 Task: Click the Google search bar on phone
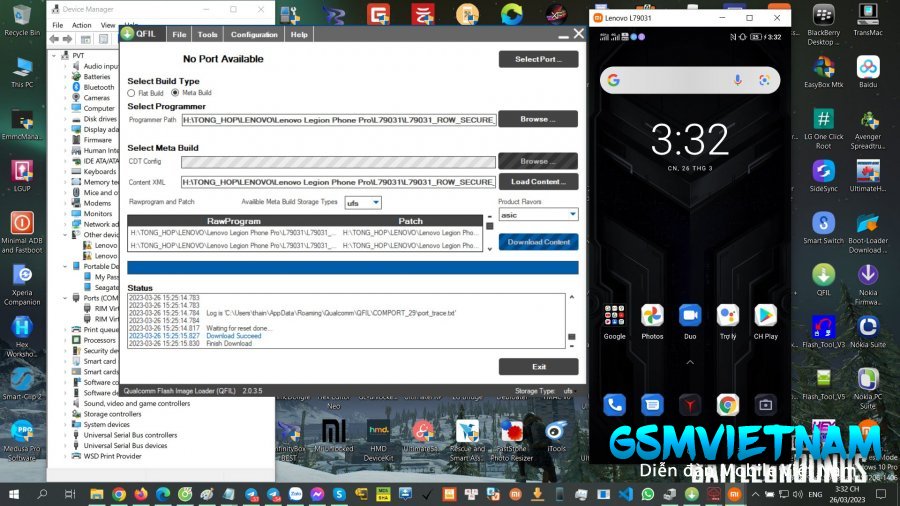pyautogui.click(x=690, y=80)
